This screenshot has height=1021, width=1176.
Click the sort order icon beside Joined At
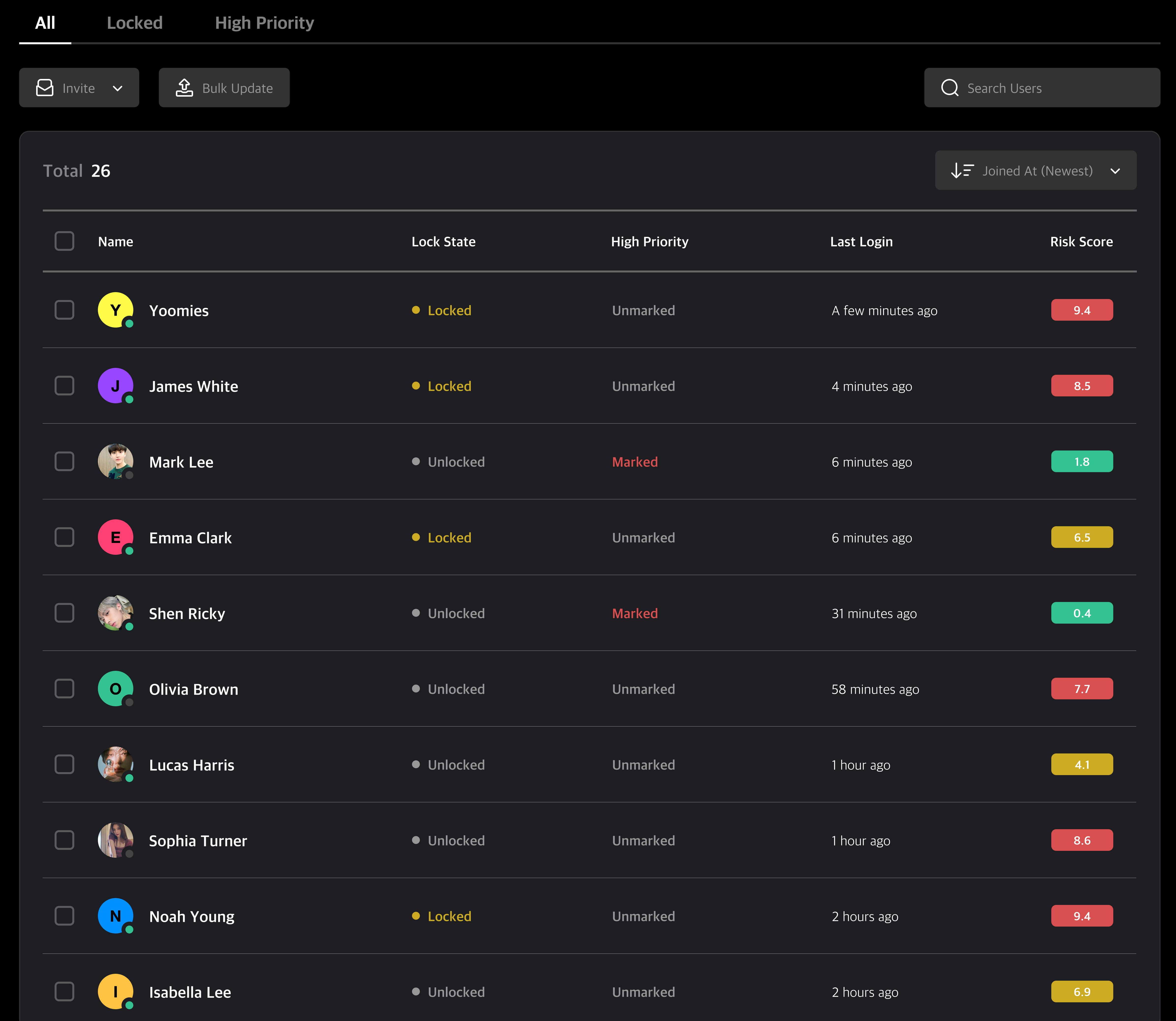[x=962, y=170]
